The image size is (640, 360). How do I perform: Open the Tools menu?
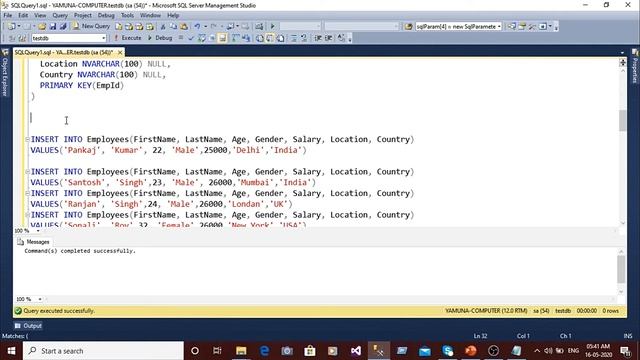coord(127,15)
